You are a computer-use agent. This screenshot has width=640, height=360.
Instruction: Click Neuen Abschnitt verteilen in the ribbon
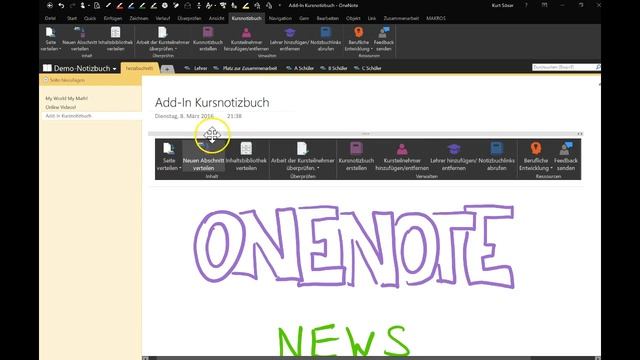[x=80, y=39]
